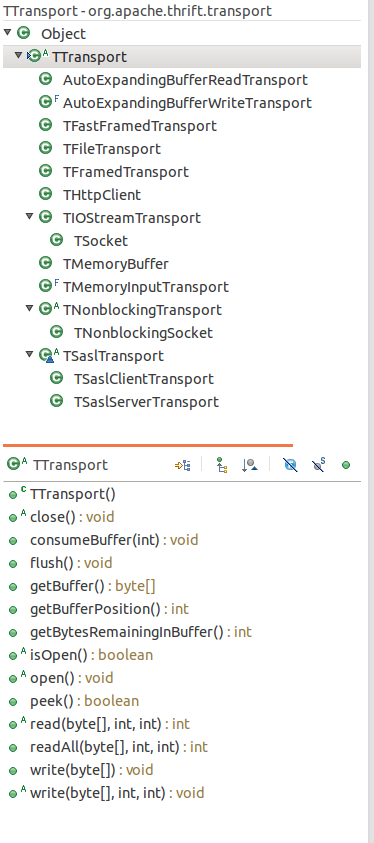
Task: Click the TMemoryInputTransport final class icon
Action: [48, 286]
